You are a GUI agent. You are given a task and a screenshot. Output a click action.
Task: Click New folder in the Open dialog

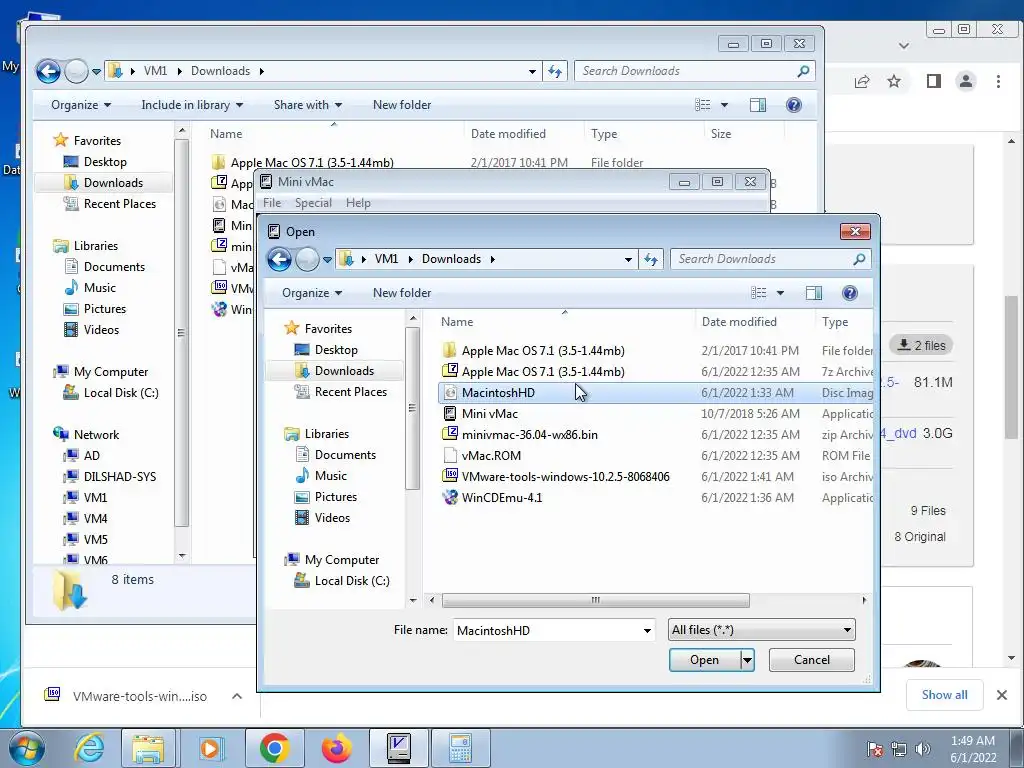402,293
